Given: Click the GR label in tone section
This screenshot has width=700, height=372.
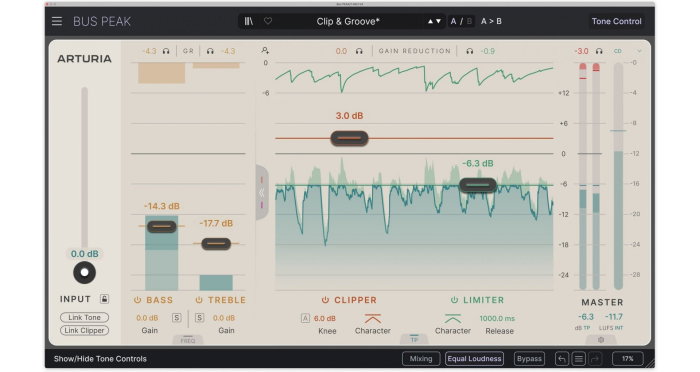Looking at the screenshot, I should click(x=188, y=51).
